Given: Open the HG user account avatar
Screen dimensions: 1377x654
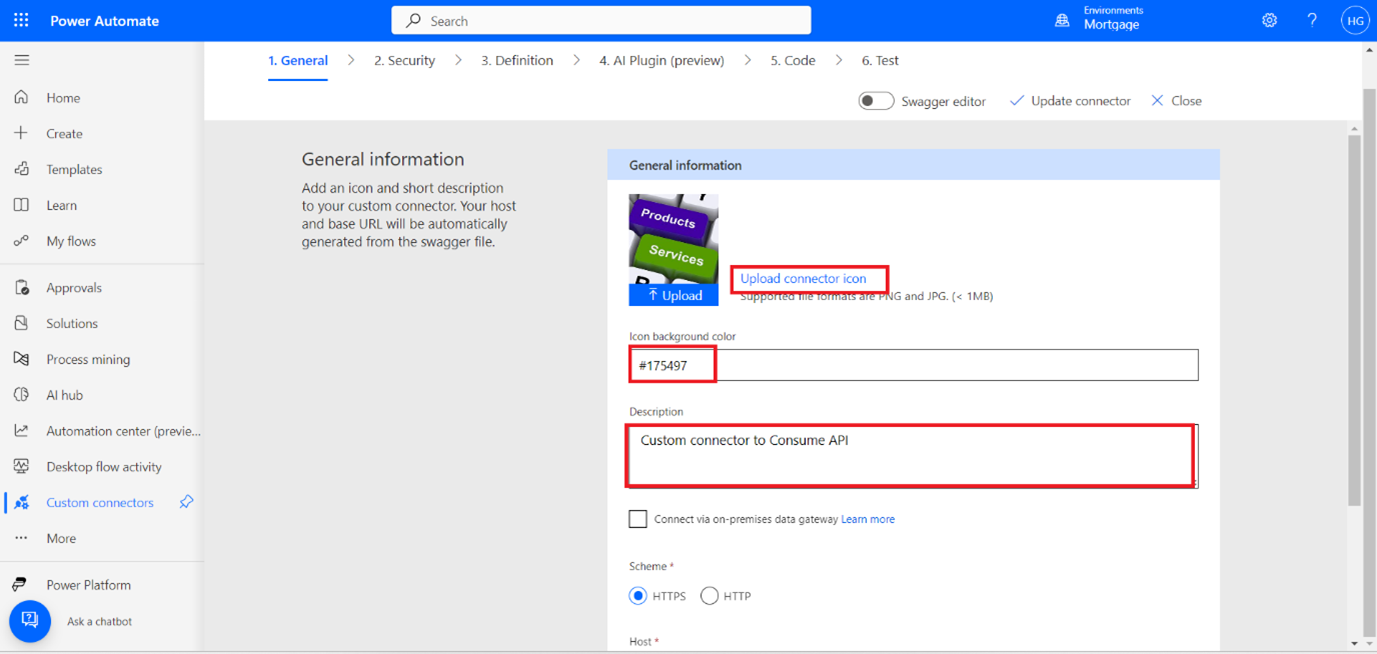Looking at the screenshot, I should pyautogui.click(x=1354, y=20).
